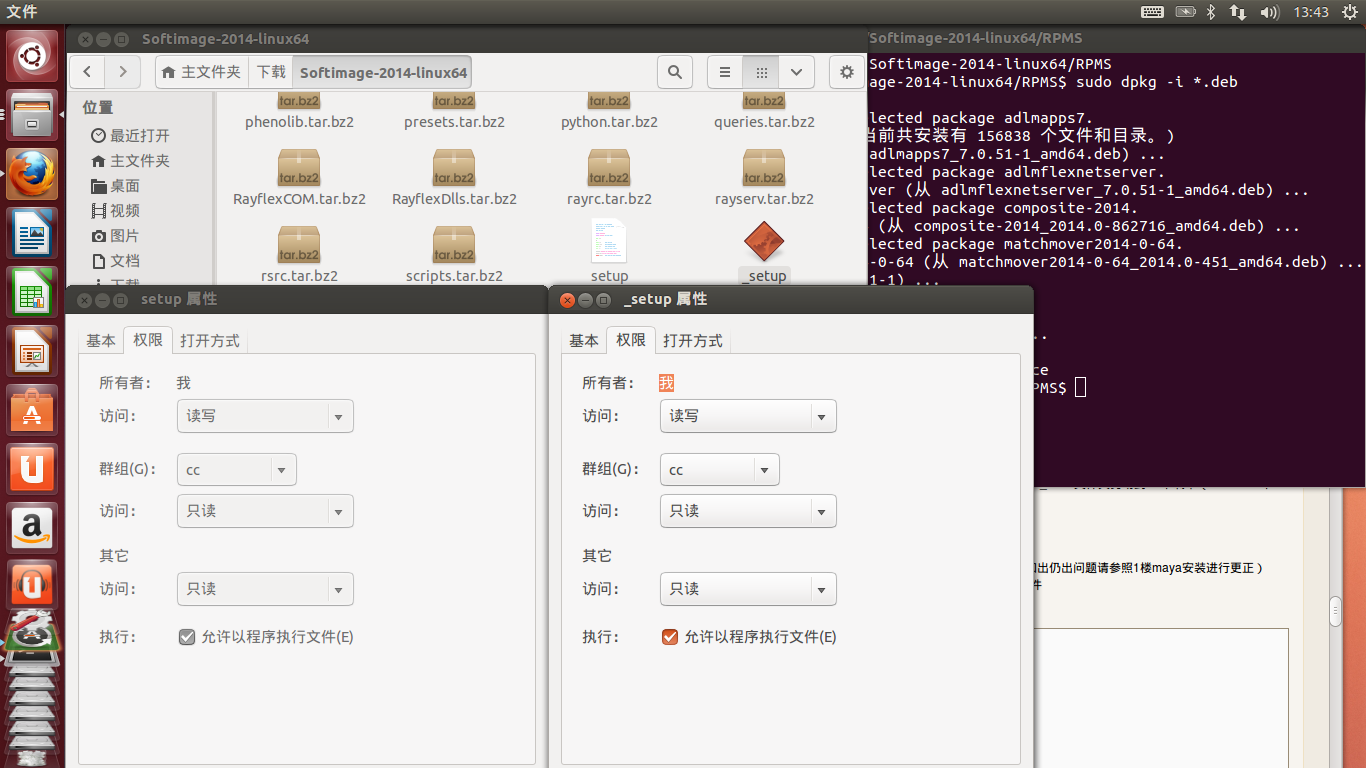Click the browser page vertical scrollbar handle
Screen dimensions: 1366x768
pos(1335,611)
